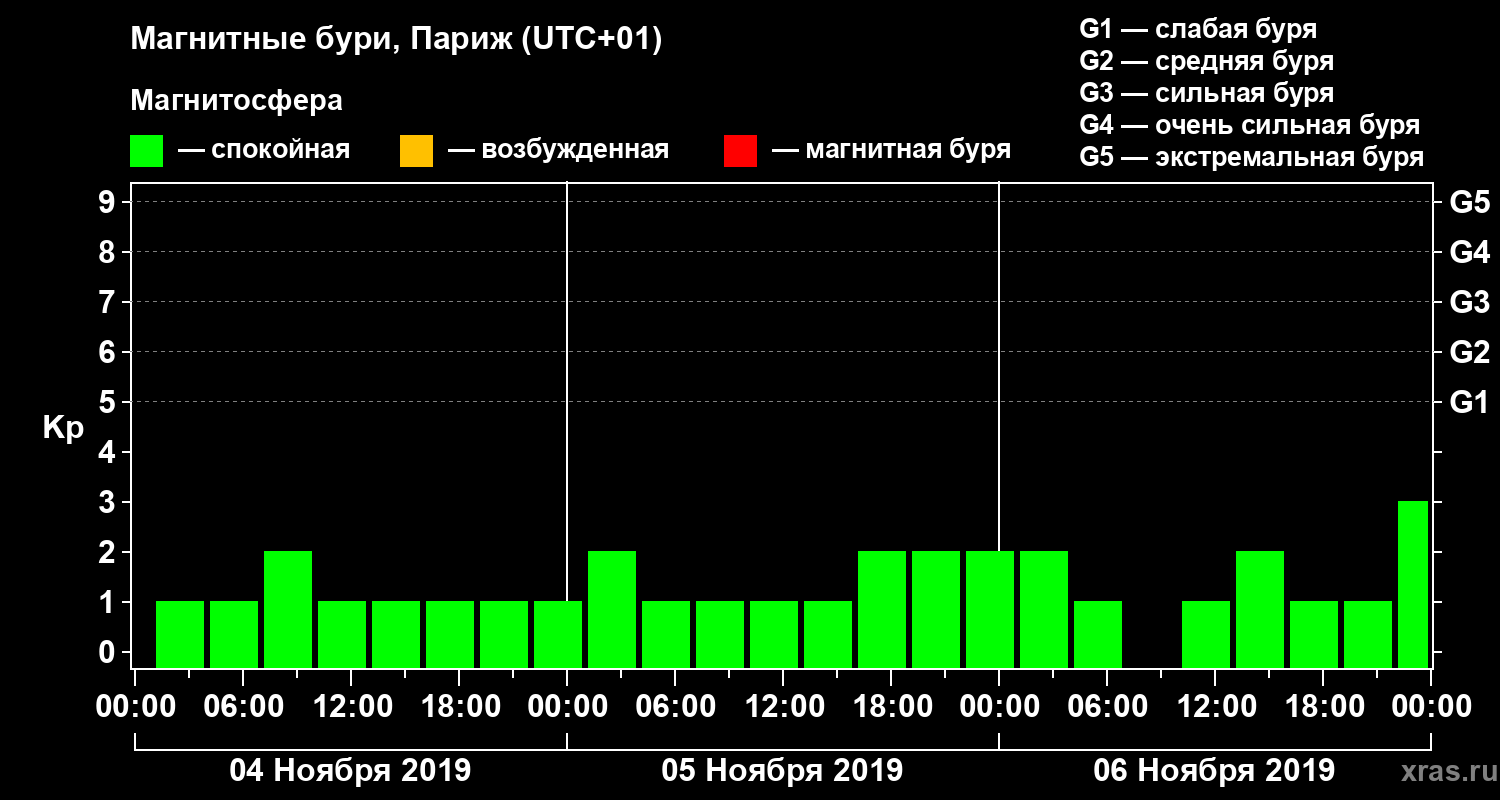Click the 'спокойная' legend text
This screenshot has width=1500, height=800.
tap(279, 151)
